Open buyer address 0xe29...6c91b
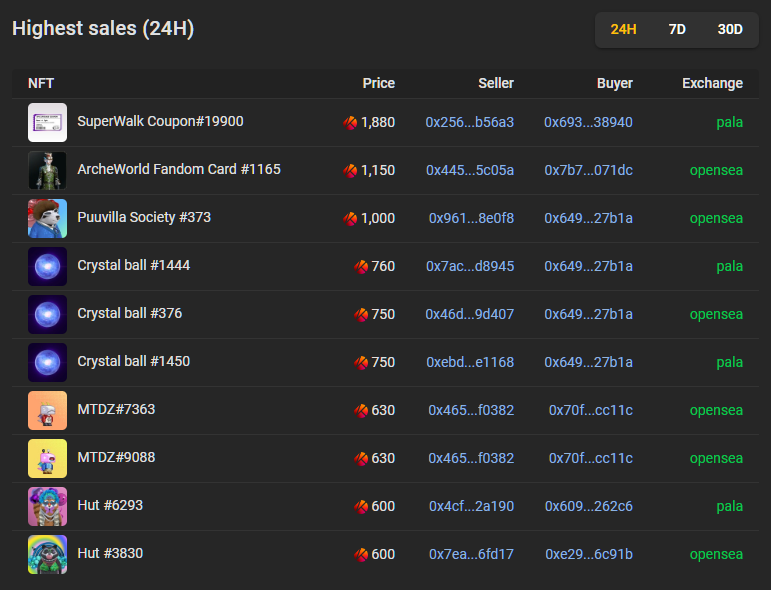The image size is (771, 590). tap(589, 555)
